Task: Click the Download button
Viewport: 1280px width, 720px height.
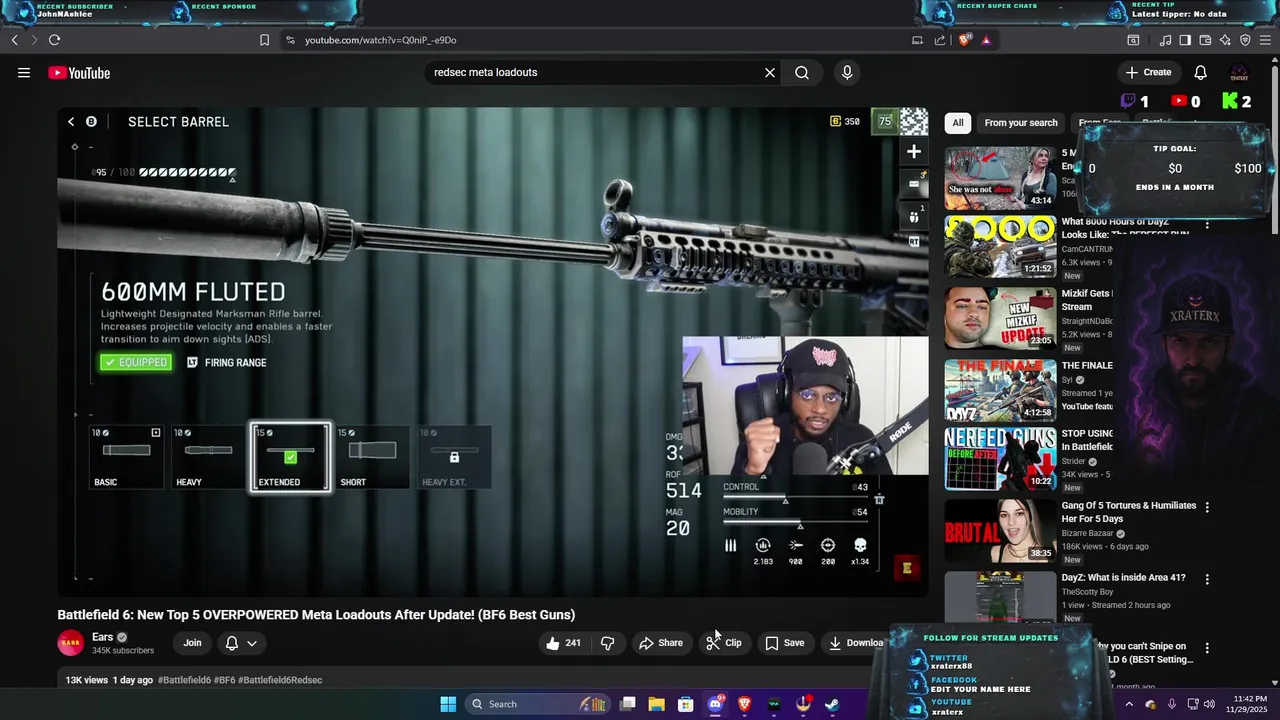Action: [855, 643]
